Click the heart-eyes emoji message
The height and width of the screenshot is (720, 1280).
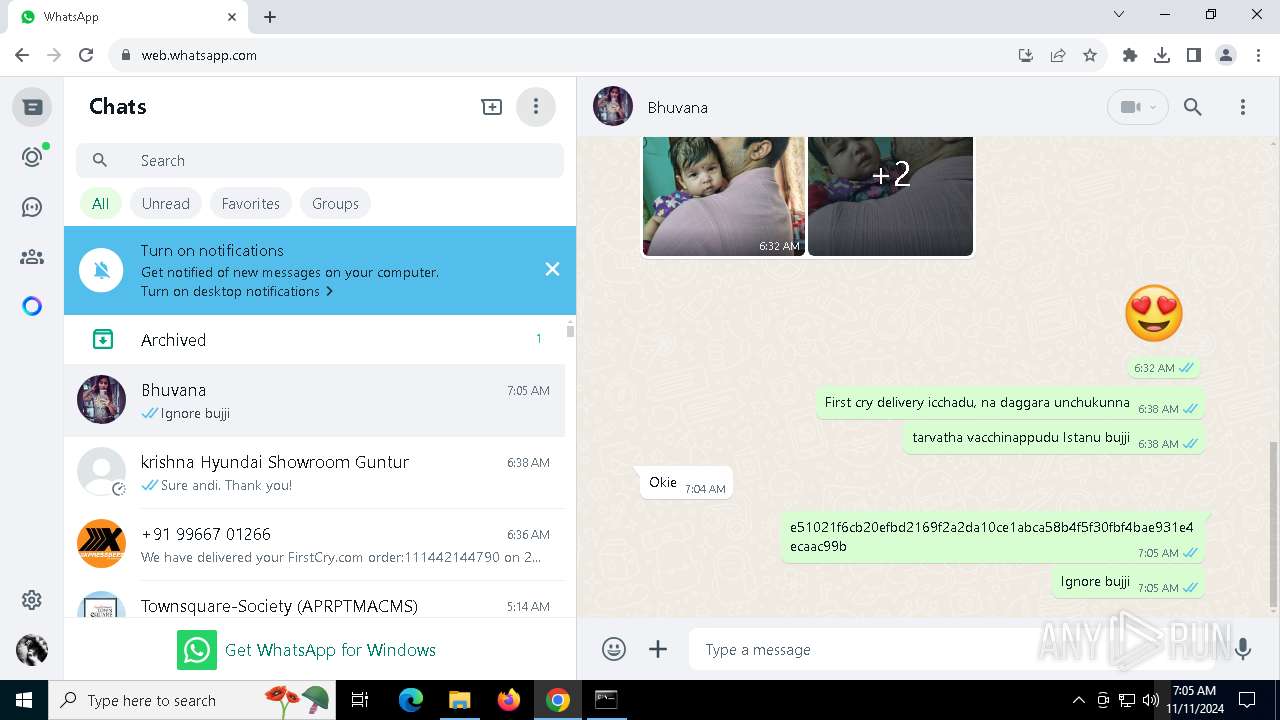coord(1154,313)
